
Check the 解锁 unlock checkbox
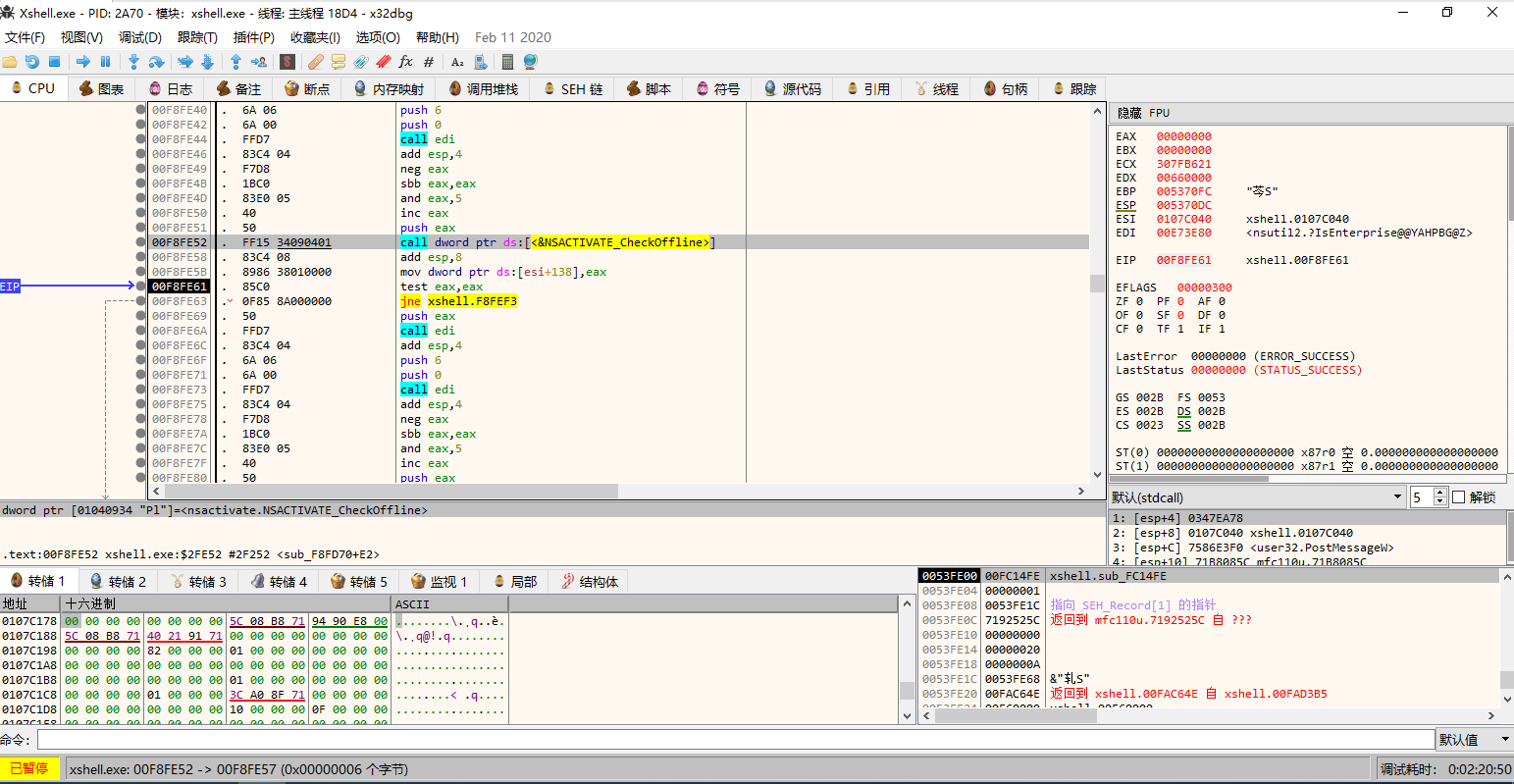coord(1458,497)
